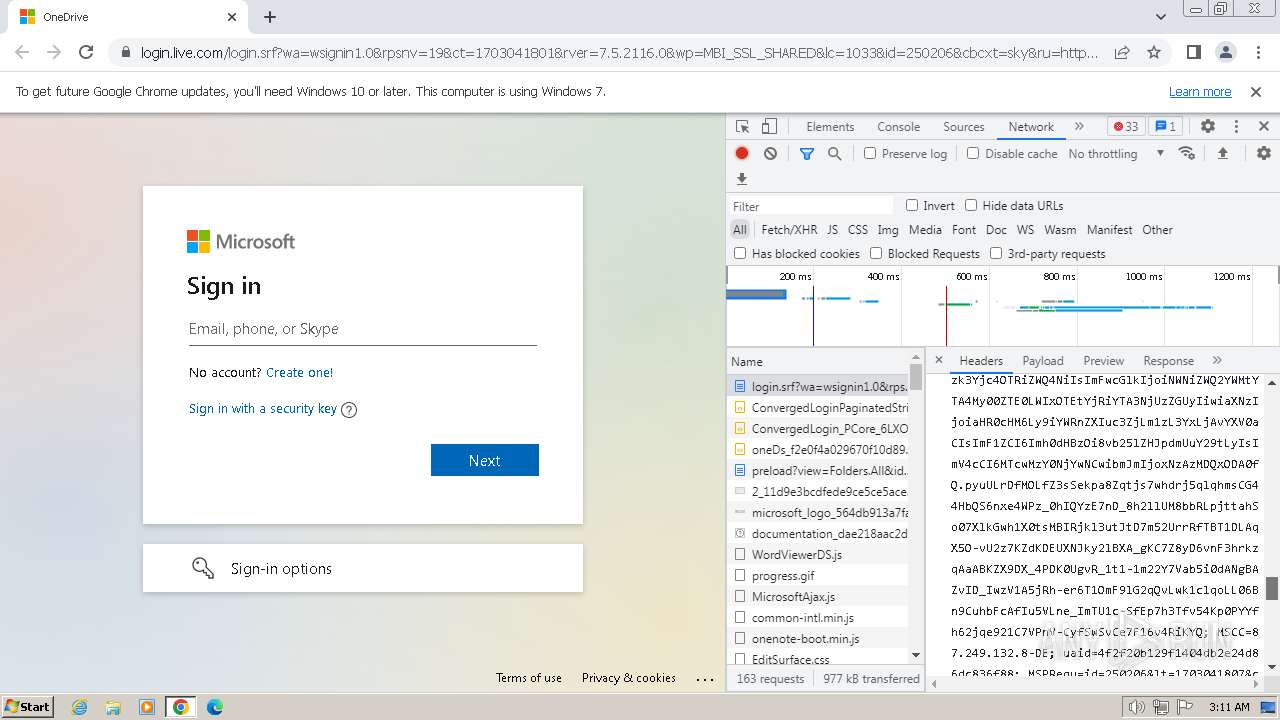
Task: Open DevTools settings gear
Action: tap(1208, 127)
